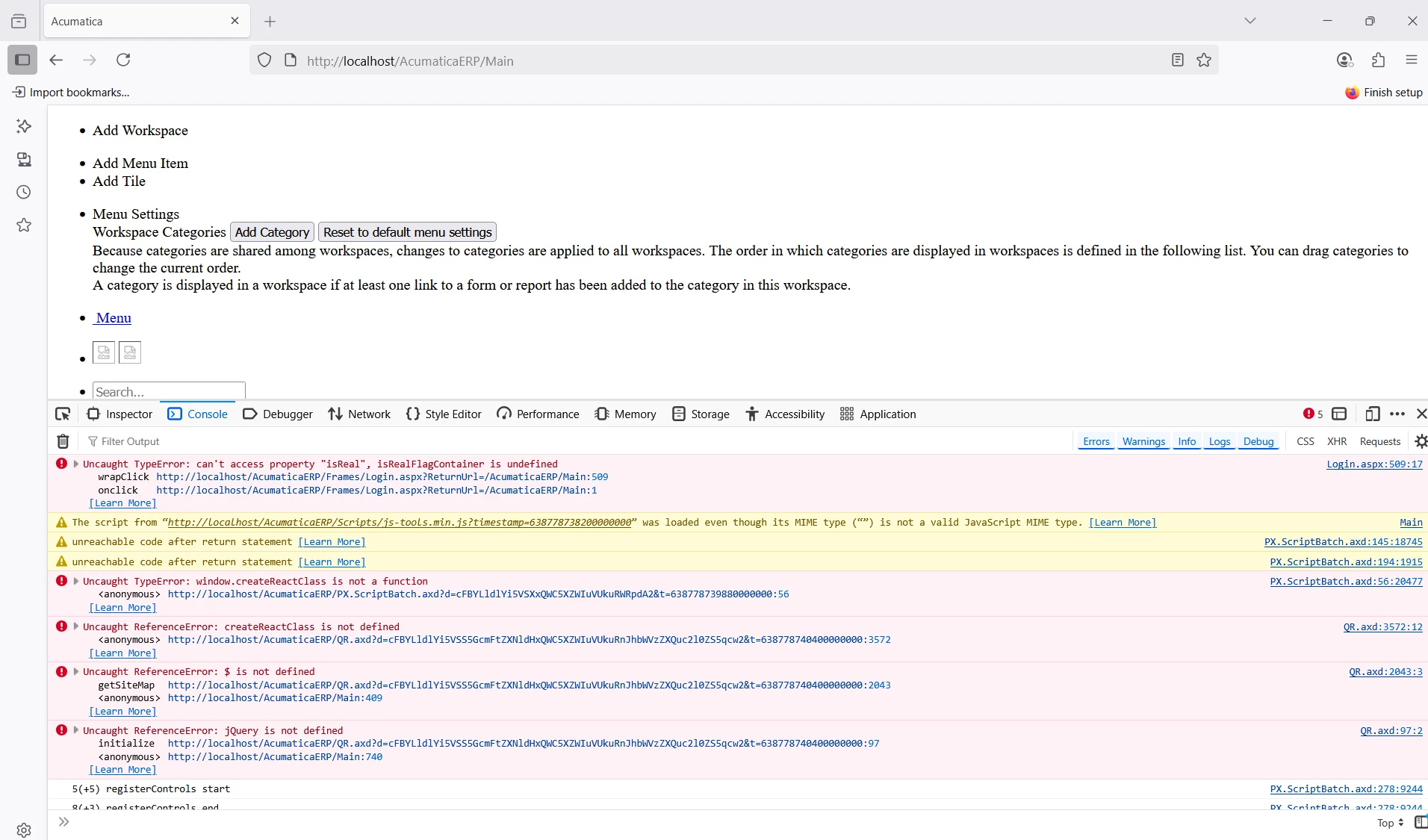Toggle the Firefox sidebar button
Image resolution: width=1428 pixels, height=840 pixels.
(22, 60)
